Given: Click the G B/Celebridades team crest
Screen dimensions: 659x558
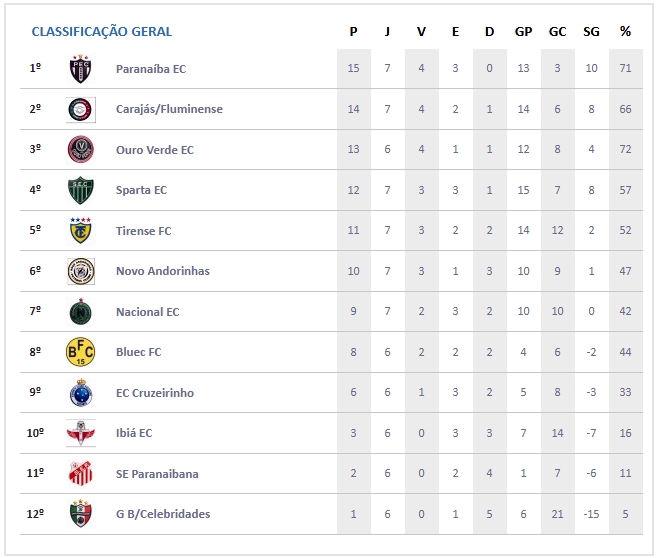Looking at the screenshot, I should (80, 514).
